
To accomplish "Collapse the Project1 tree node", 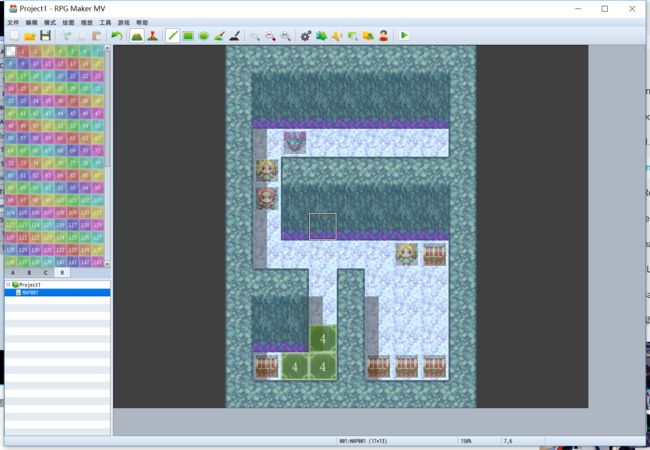I will point(8,285).
